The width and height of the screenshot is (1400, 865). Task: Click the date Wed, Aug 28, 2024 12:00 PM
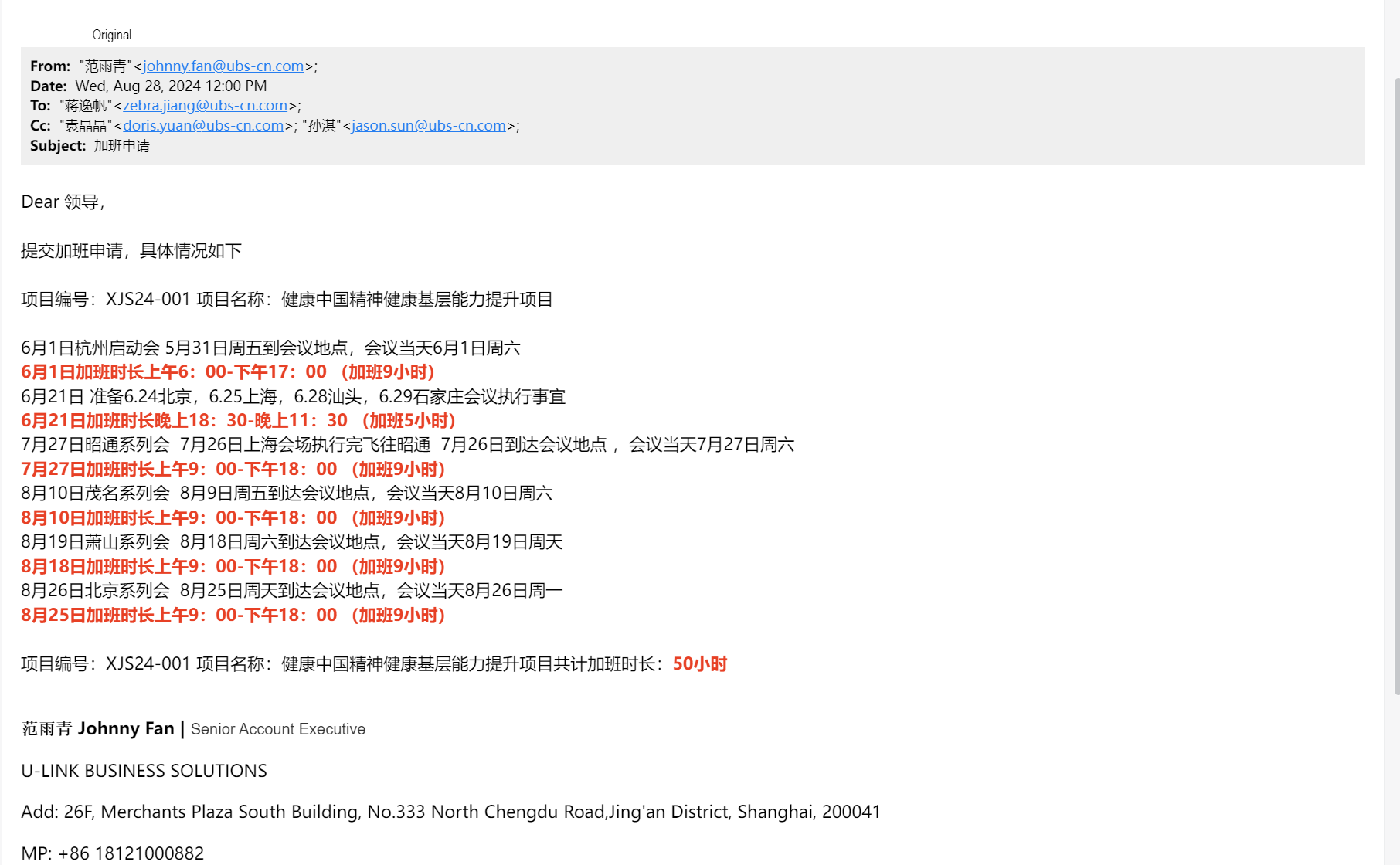(171, 86)
